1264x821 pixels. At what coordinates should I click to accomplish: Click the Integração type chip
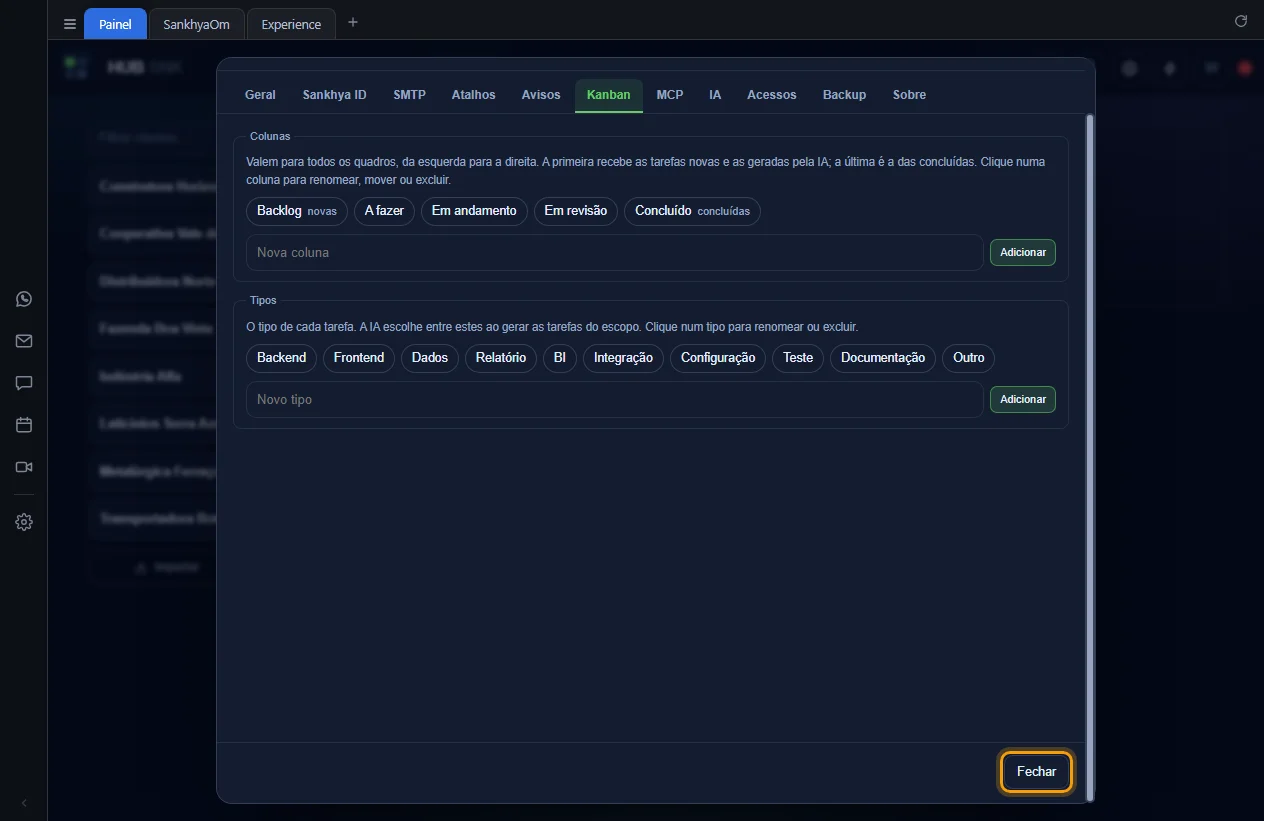coord(623,358)
